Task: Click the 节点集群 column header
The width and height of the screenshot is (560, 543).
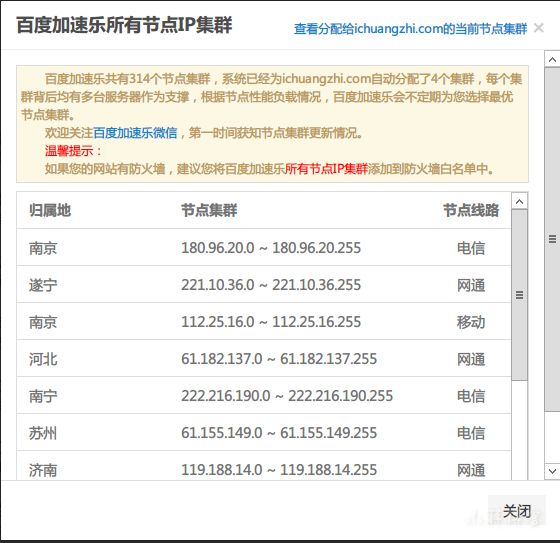Action: [x=209, y=210]
